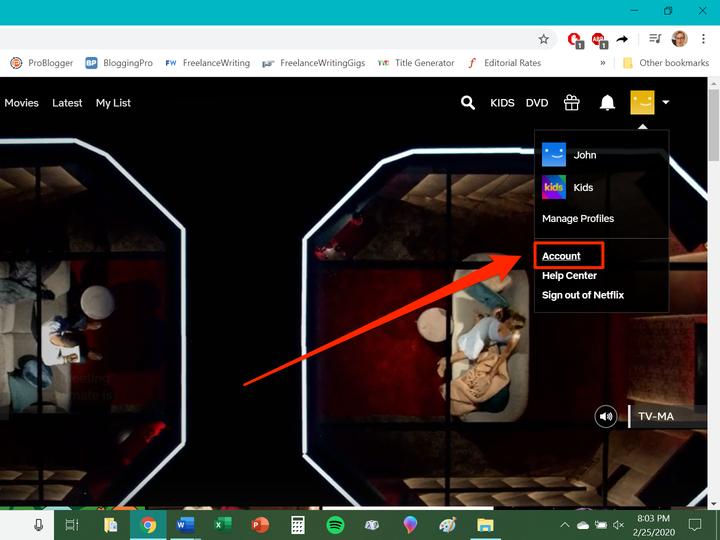Open the gift card icon
This screenshot has height=540, width=720.
(572, 102)
